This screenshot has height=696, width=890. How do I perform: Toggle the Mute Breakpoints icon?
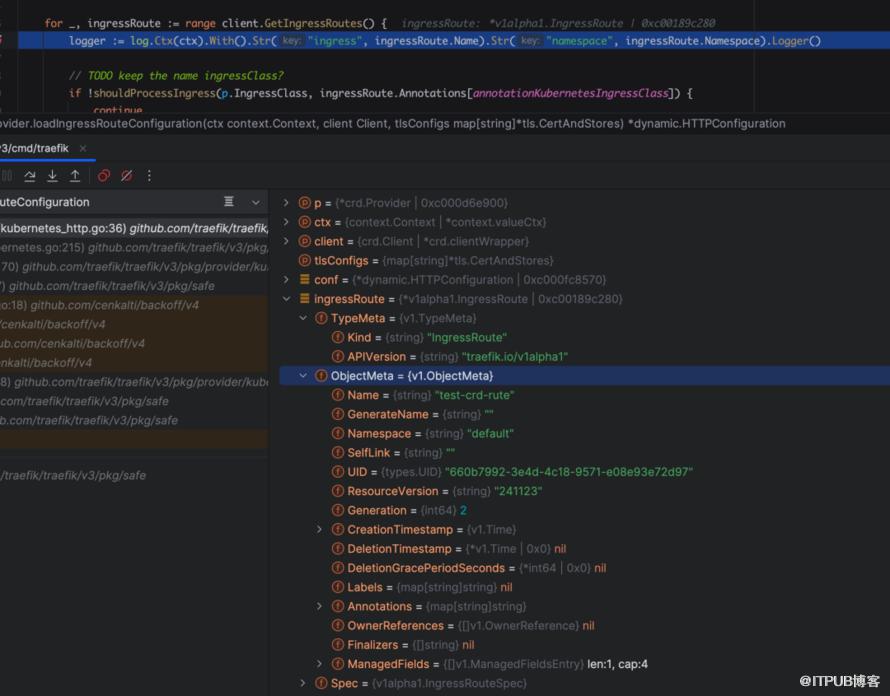pyautogui.click(x=127, y=176)
